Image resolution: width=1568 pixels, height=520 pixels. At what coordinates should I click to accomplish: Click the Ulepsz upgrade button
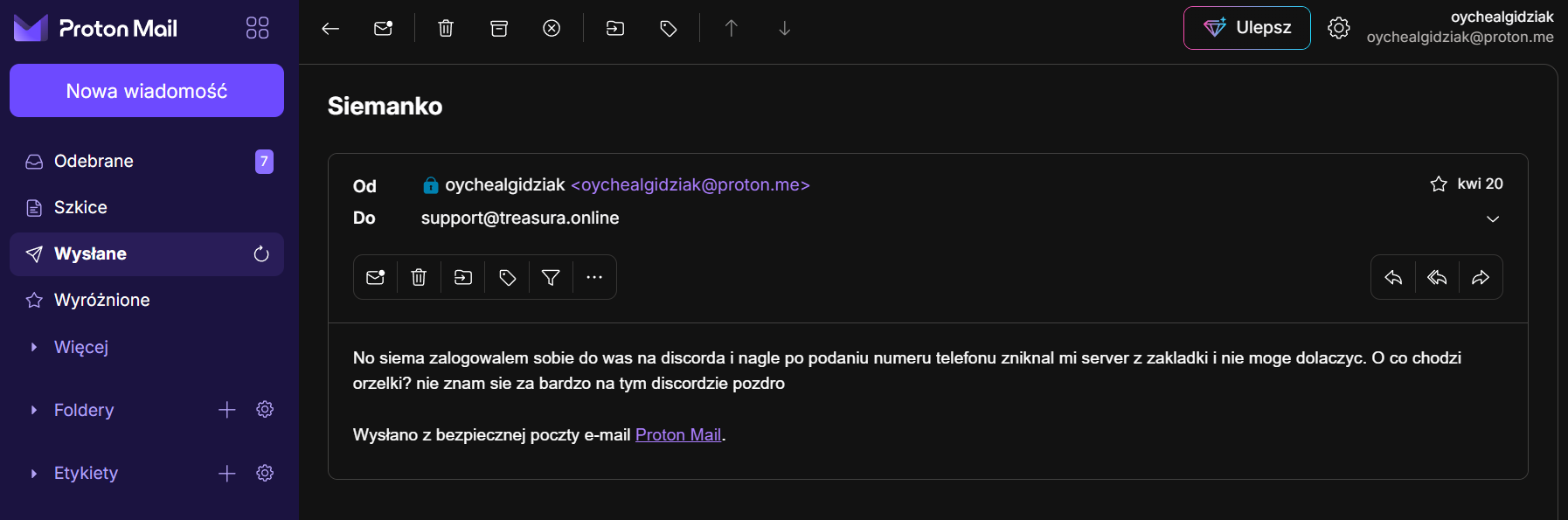click(x=1246, y=28)
